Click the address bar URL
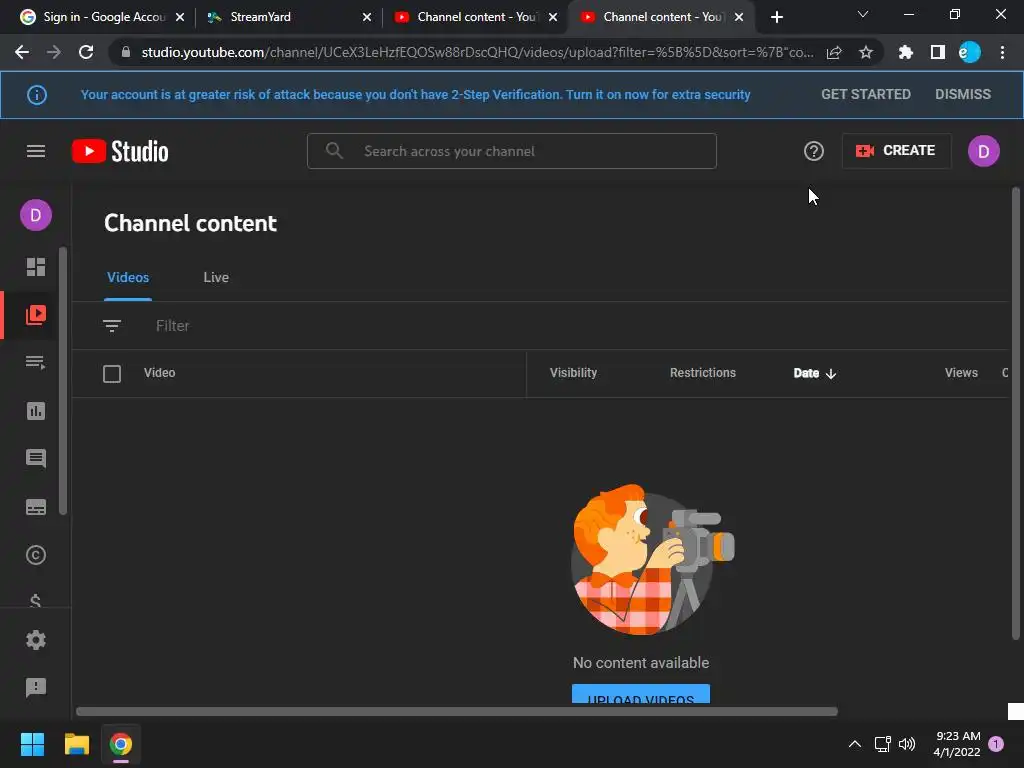 [477, 52]
